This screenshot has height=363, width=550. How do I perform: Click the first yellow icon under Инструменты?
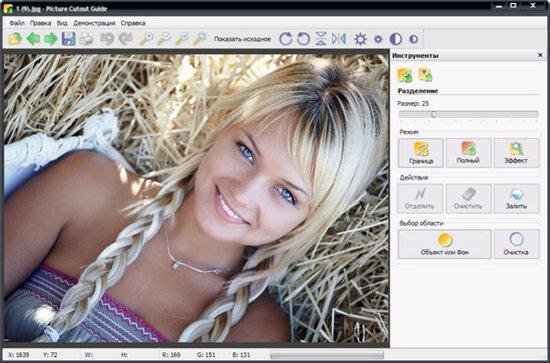405,75
